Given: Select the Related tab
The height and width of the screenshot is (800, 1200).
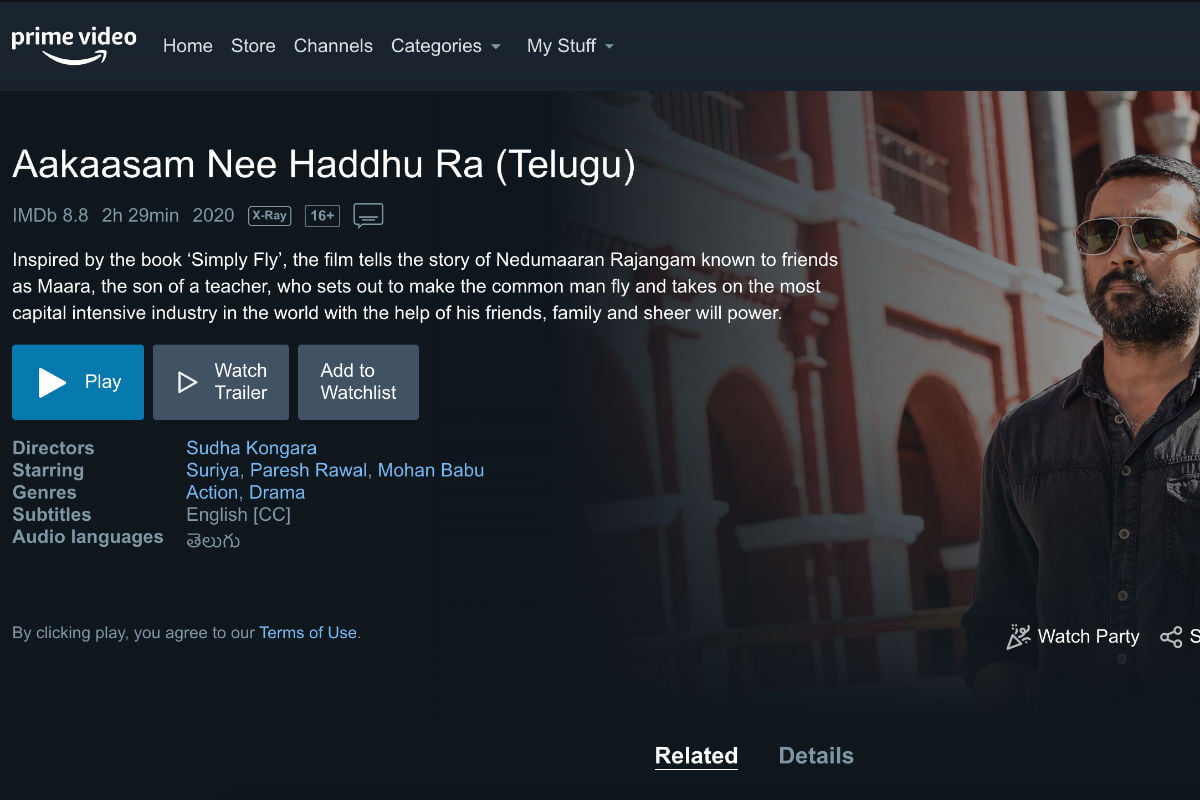Looking at the screenshot, I should (696, 756).
